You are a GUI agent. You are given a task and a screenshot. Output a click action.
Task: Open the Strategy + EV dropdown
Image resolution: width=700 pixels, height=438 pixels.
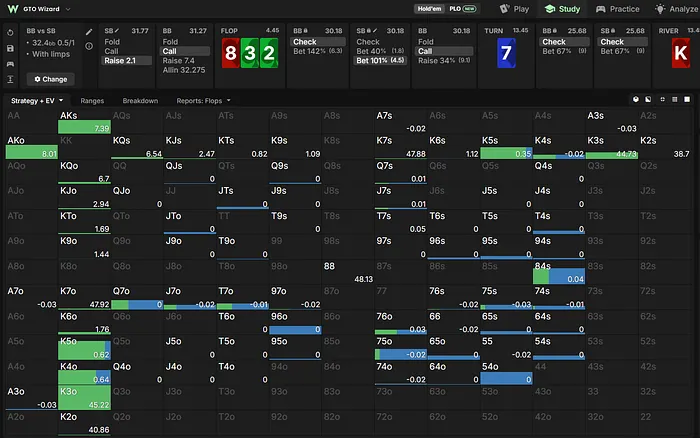37,100
